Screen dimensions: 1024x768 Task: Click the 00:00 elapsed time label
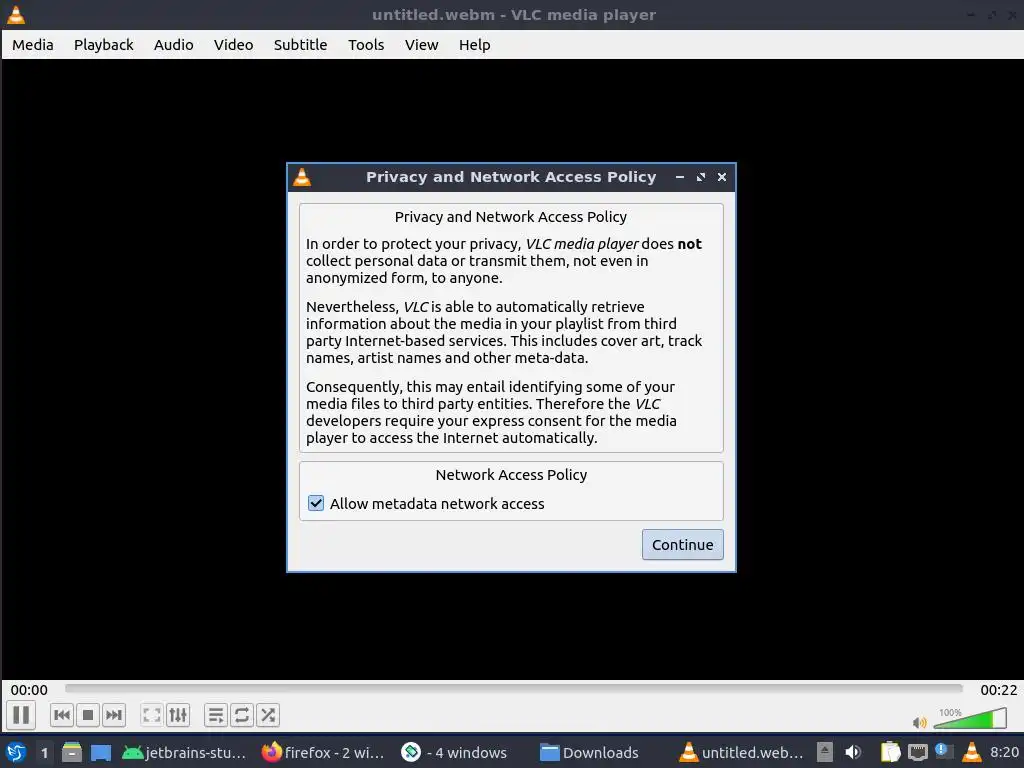[29, 690]
